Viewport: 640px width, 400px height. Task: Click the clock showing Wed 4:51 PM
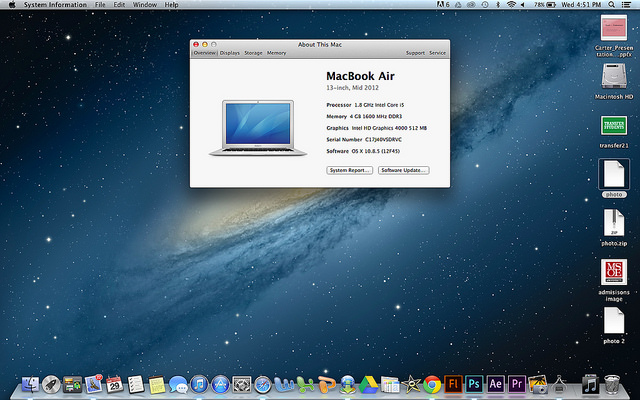[x=581, y=5]
